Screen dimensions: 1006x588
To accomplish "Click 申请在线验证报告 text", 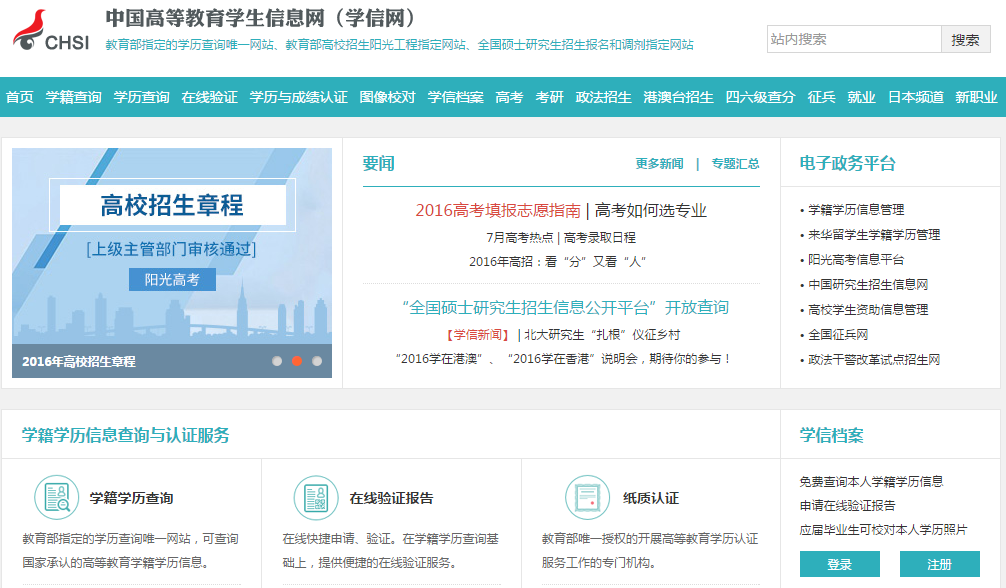I will 848,506.
